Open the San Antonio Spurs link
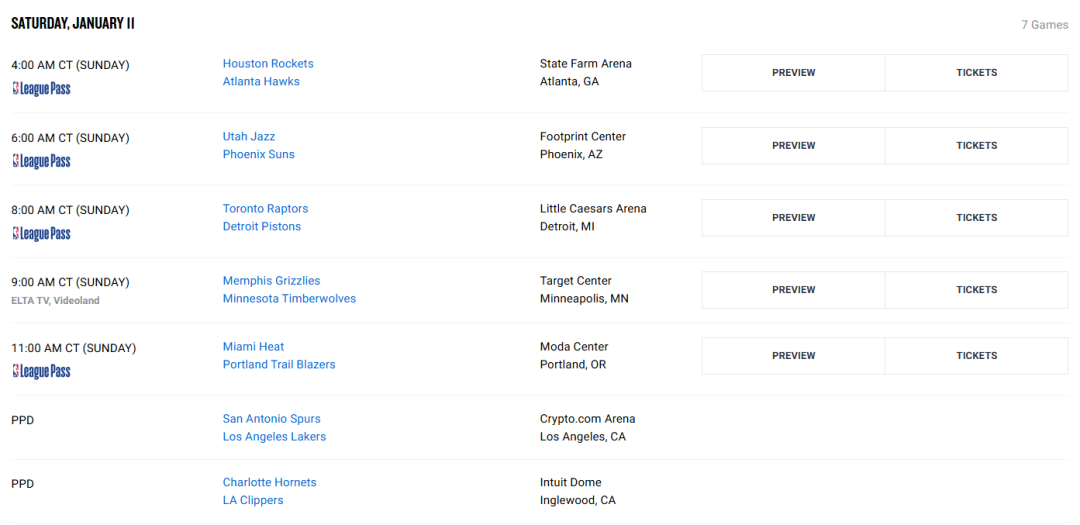1080x525 pixels. point(271,419)
